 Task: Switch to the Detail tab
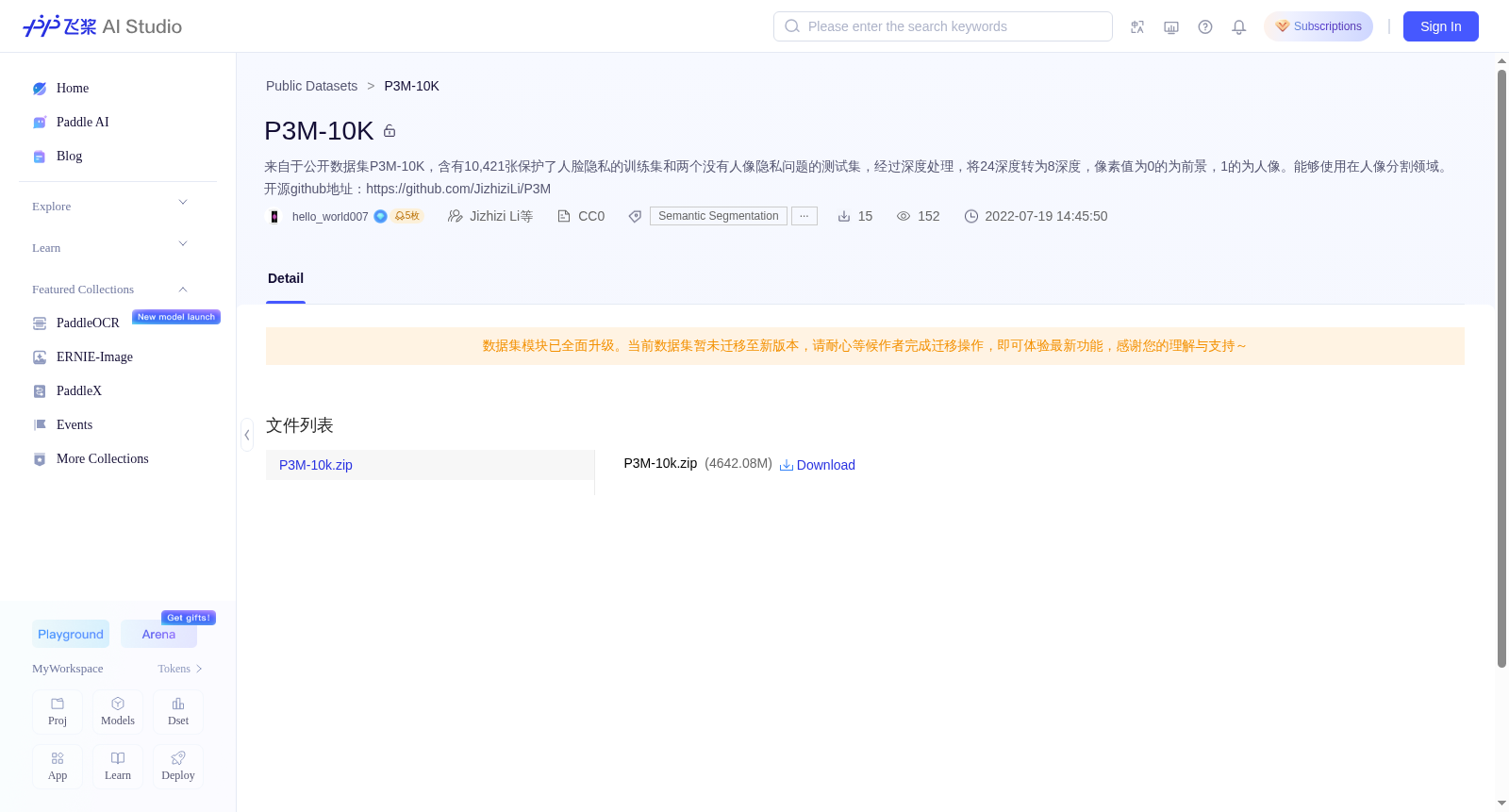point(286,278)
